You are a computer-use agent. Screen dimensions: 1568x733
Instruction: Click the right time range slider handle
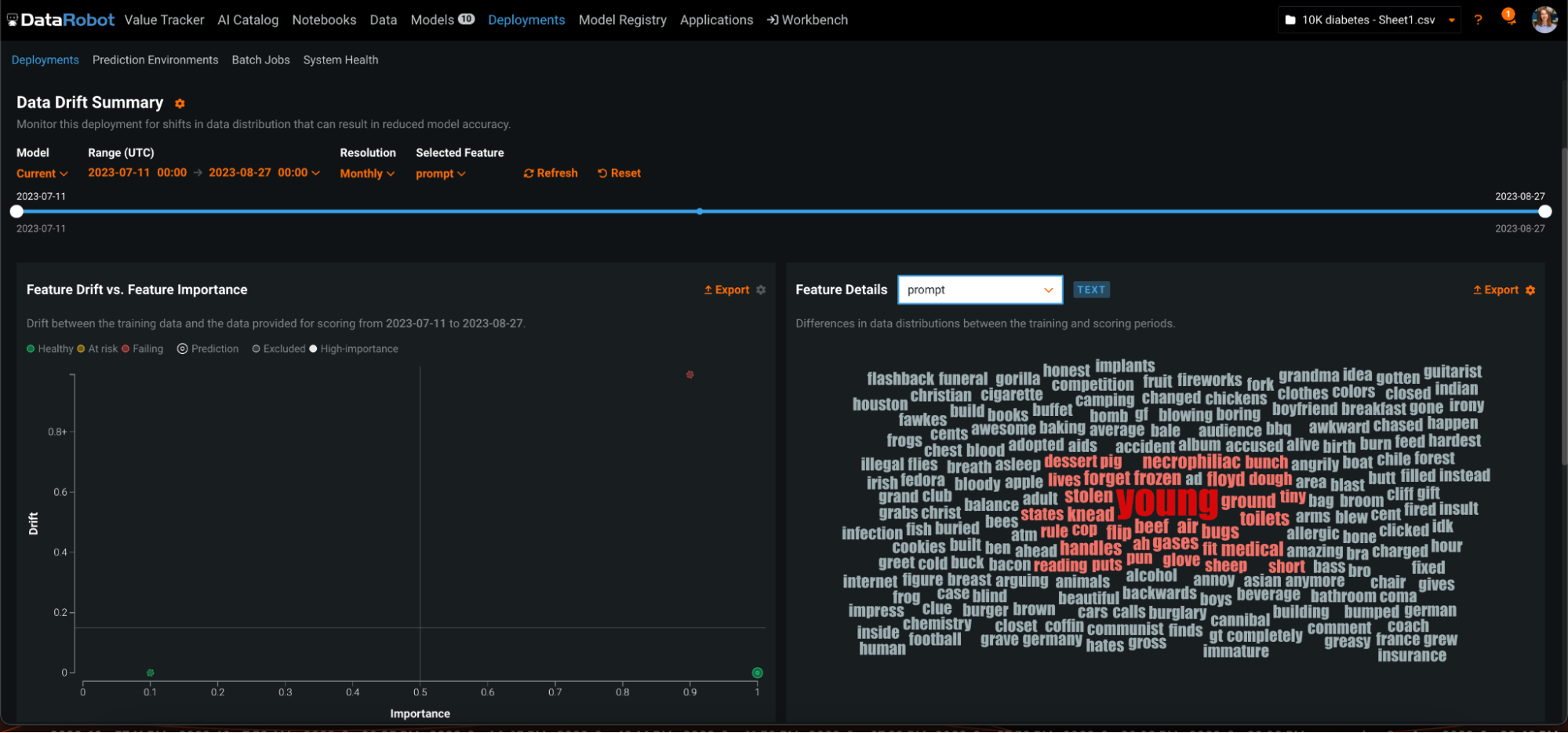click(1544, 212)
